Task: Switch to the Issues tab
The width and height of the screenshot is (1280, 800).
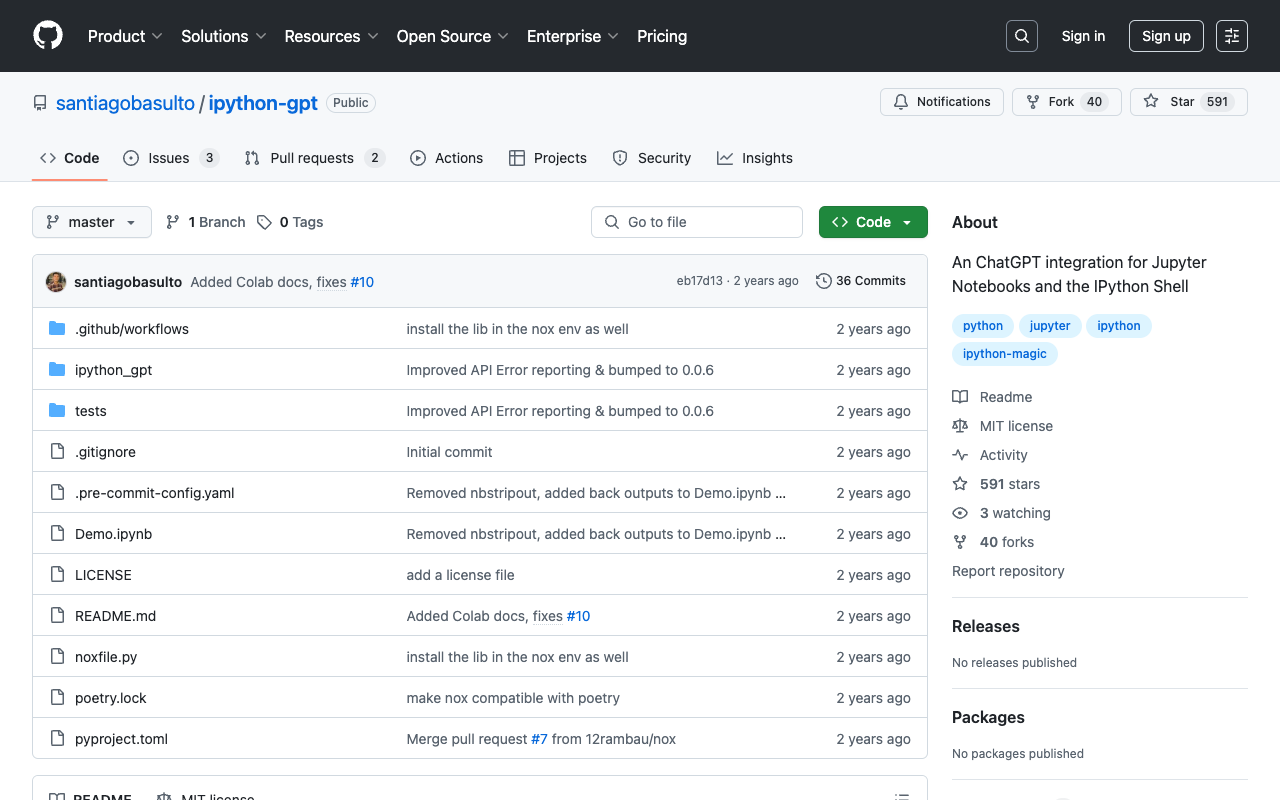Action: click(171, 158)
